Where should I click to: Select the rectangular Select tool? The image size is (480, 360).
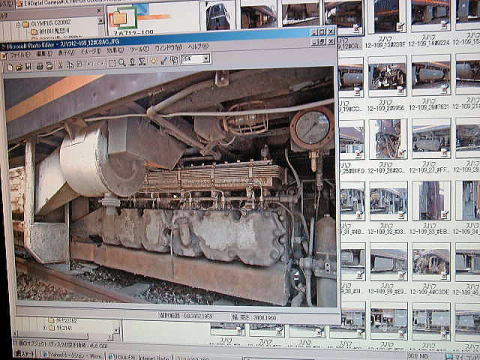[112, 63]
